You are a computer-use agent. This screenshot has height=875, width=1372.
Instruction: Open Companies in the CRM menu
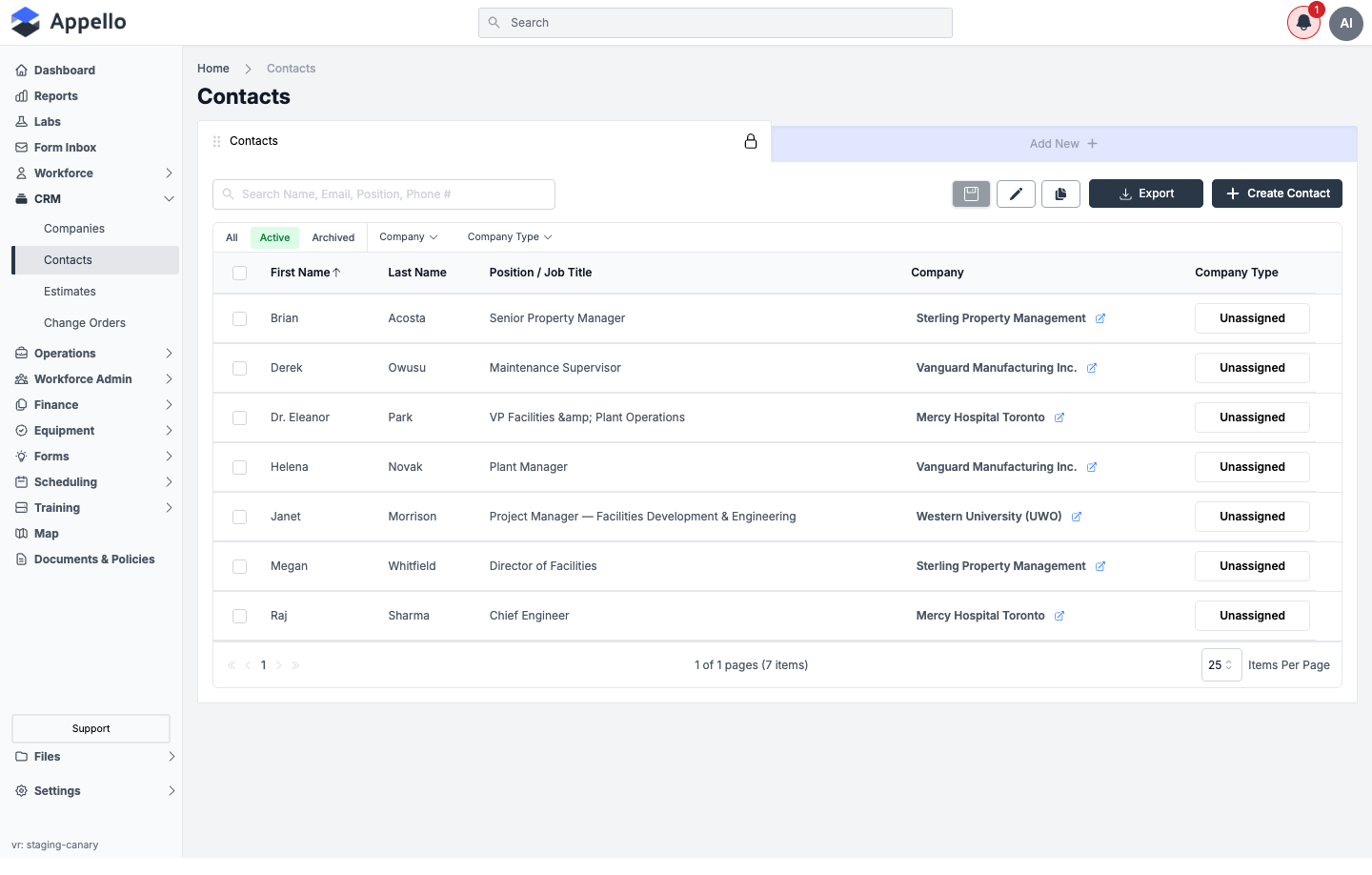74,229
